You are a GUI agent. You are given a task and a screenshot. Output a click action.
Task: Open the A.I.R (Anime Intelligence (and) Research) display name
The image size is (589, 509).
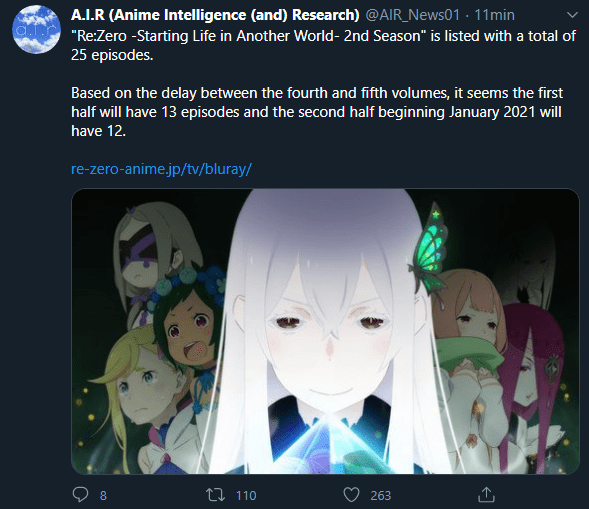click(x=215, y=15)
